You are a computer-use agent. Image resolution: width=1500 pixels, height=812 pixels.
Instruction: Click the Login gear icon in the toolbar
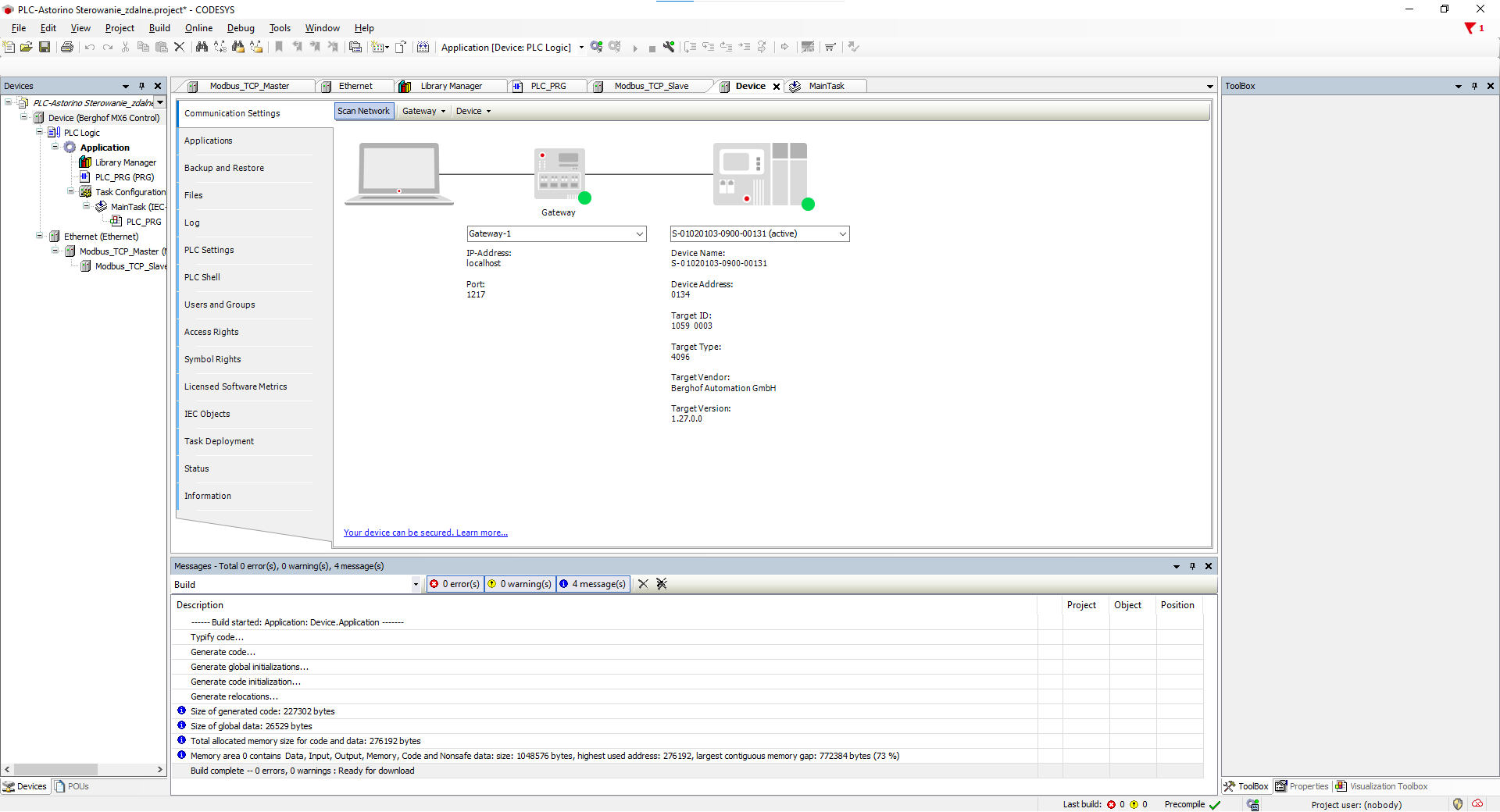click(x=597, y=47)
